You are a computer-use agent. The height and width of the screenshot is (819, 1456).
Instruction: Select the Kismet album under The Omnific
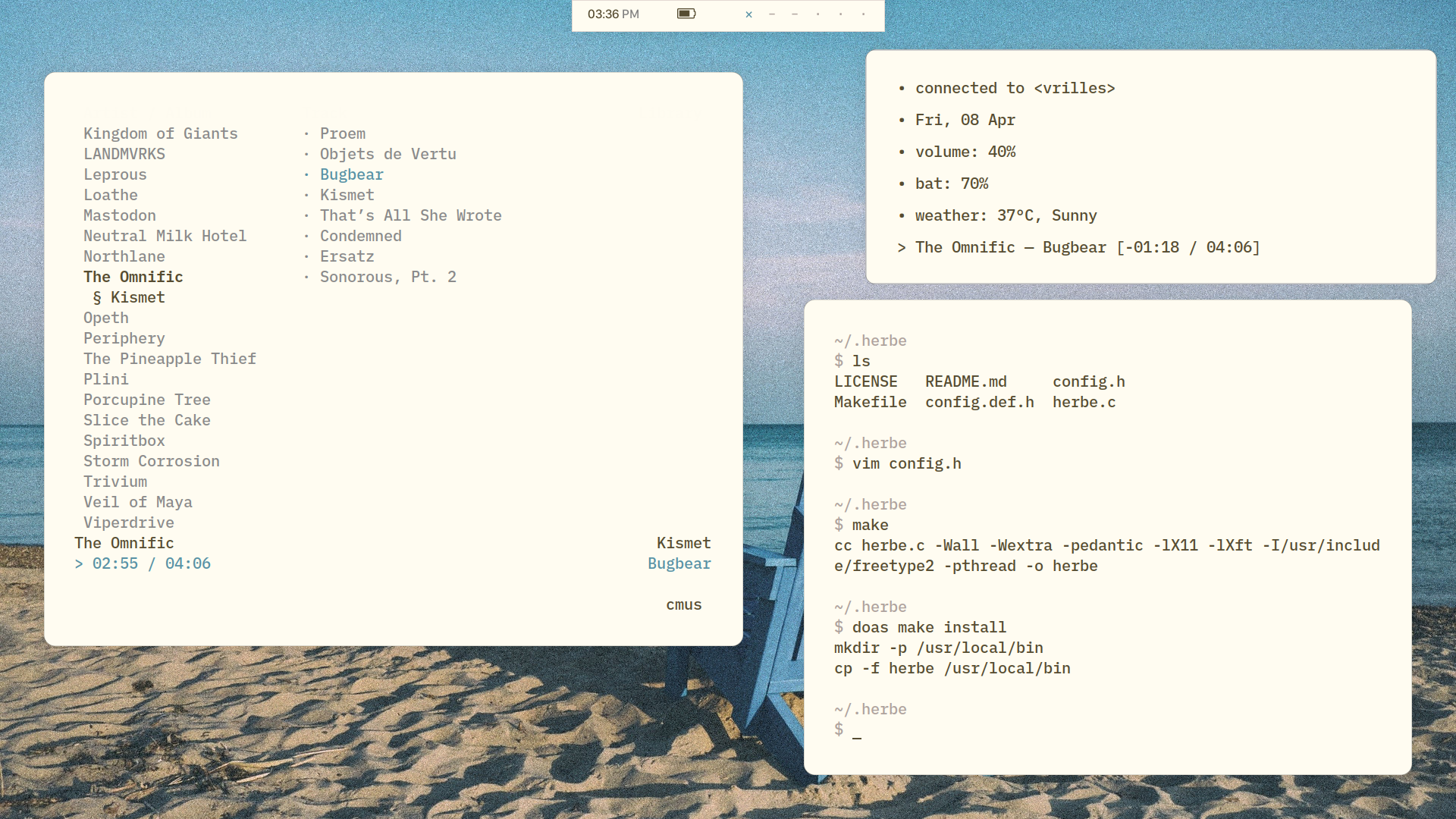pos(137,297)
